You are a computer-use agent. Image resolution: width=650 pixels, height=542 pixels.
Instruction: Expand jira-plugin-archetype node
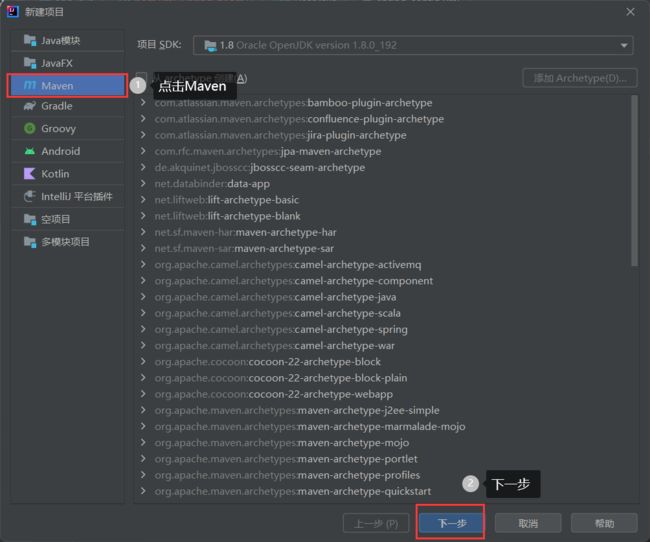[x=143, y=135]
